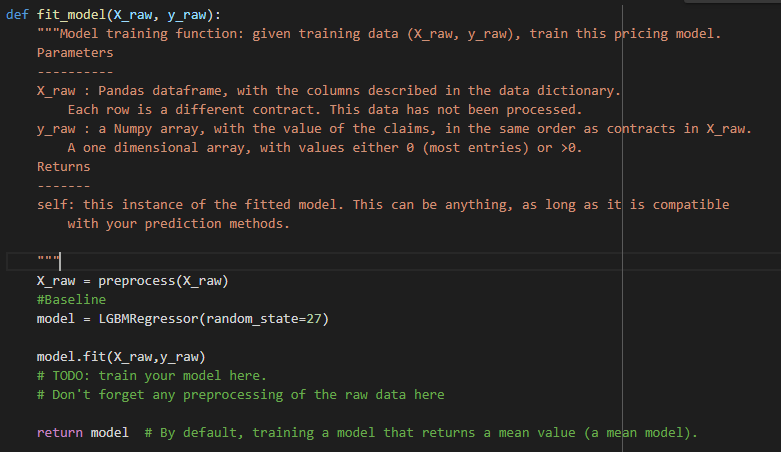Click LGBMRegressor in model assignment
This screenshot has width=781, height=452.
(148, 319)
